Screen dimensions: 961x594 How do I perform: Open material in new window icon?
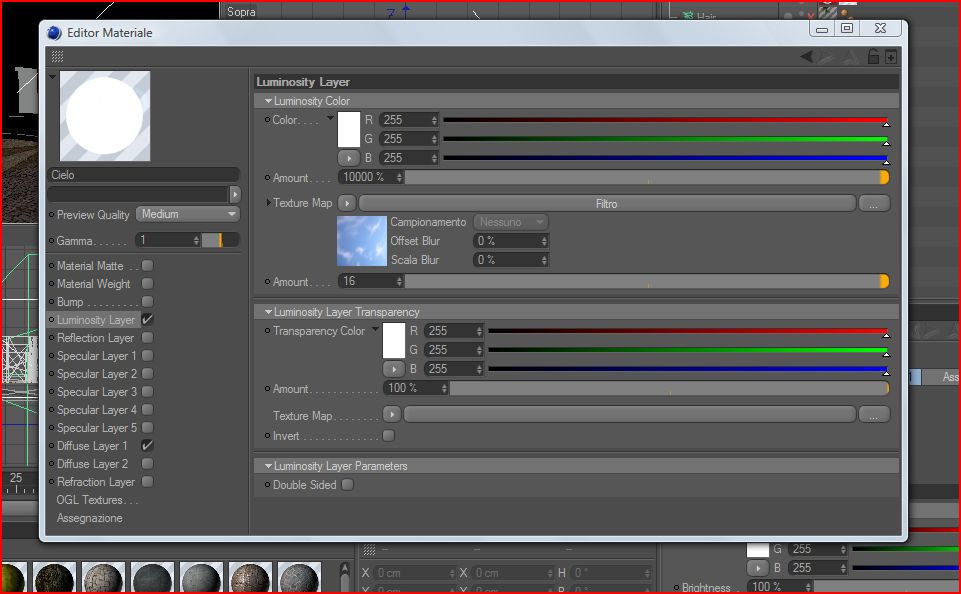(x=891, y=57)
